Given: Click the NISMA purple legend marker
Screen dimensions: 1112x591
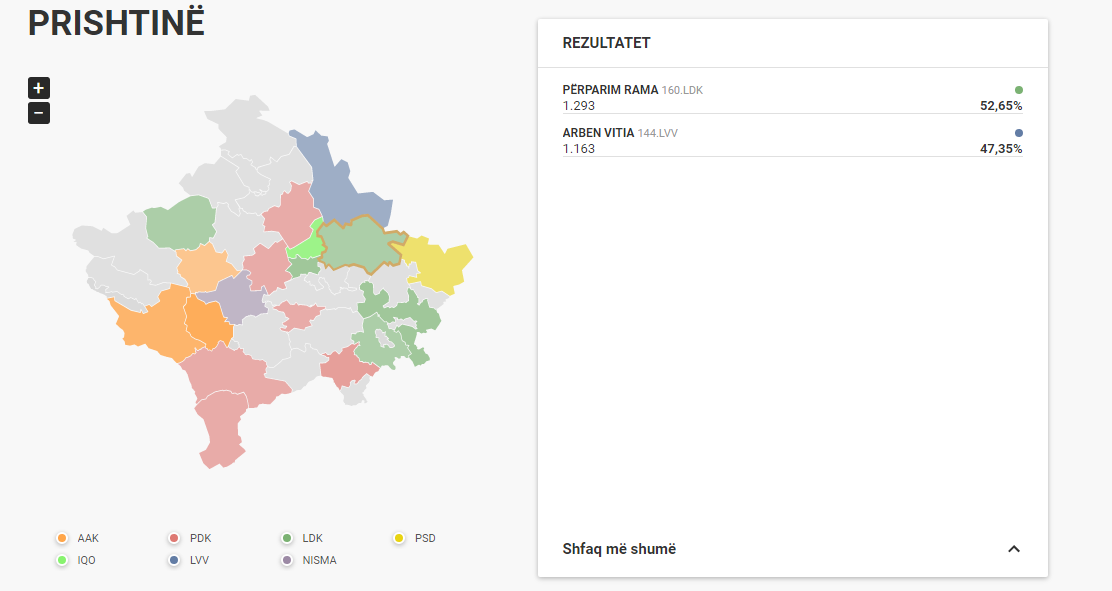Looking at the screenshot, I should [287, 560].
